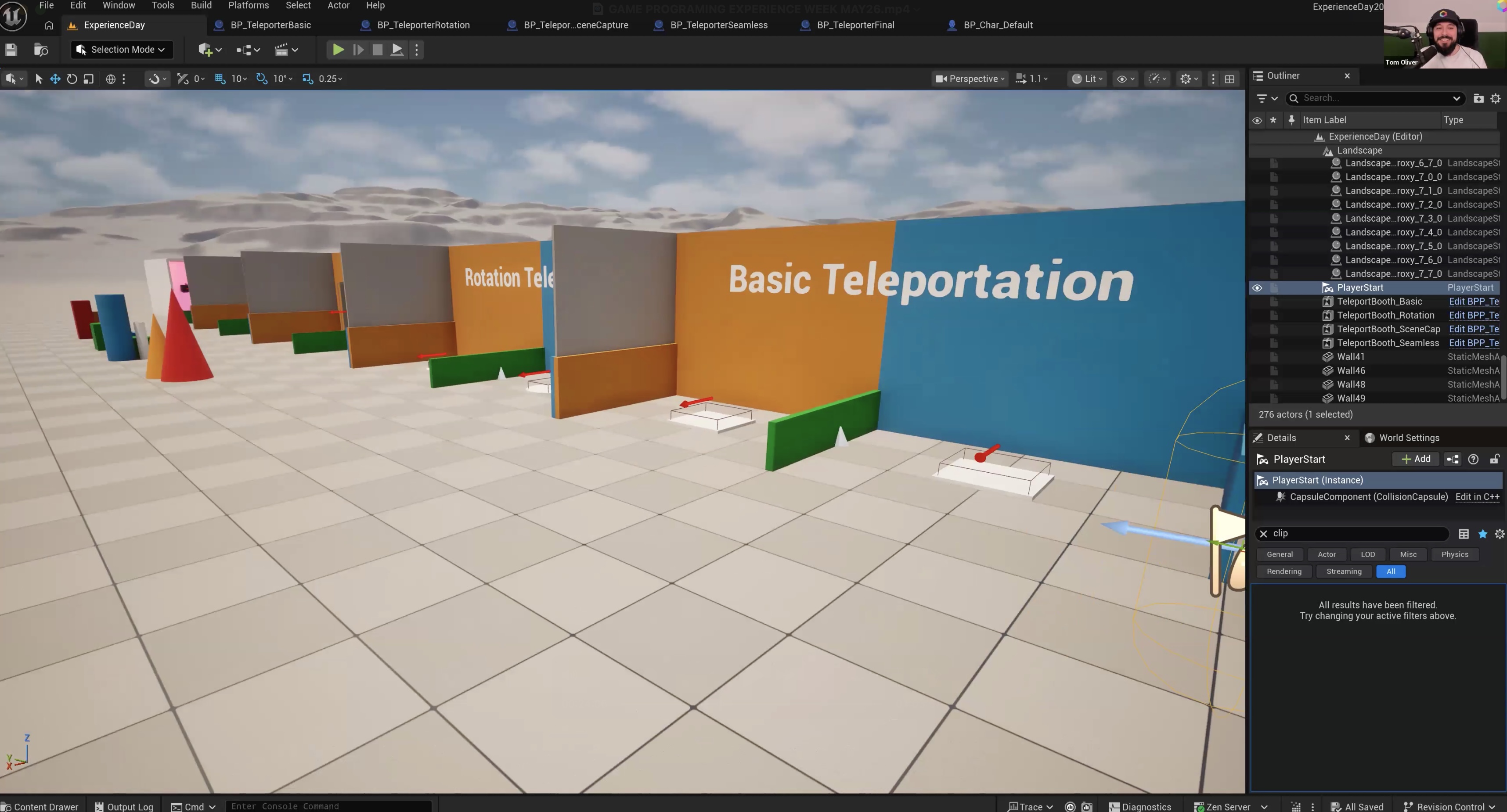Open the Show flags eye dropdown
The width and height of the screenshot is (1507, 812).
[1125, 79]
